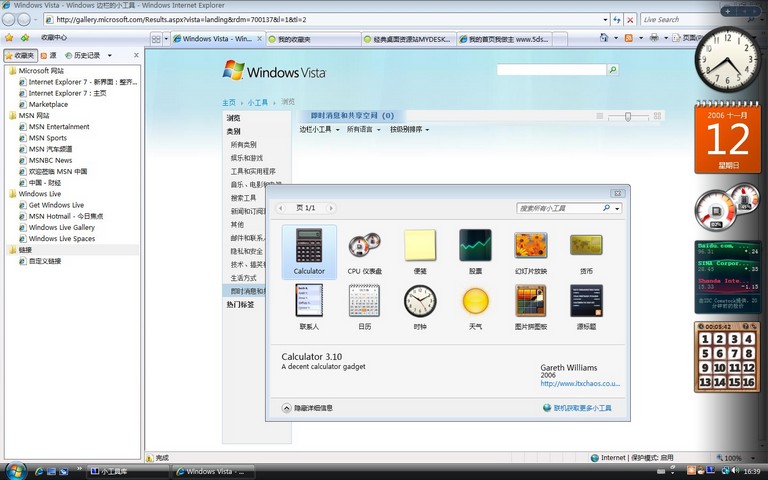Select the 源 feeds tab in Favorites Center
The height and width of the screenshot is (480, 768).
pos(48,55)
